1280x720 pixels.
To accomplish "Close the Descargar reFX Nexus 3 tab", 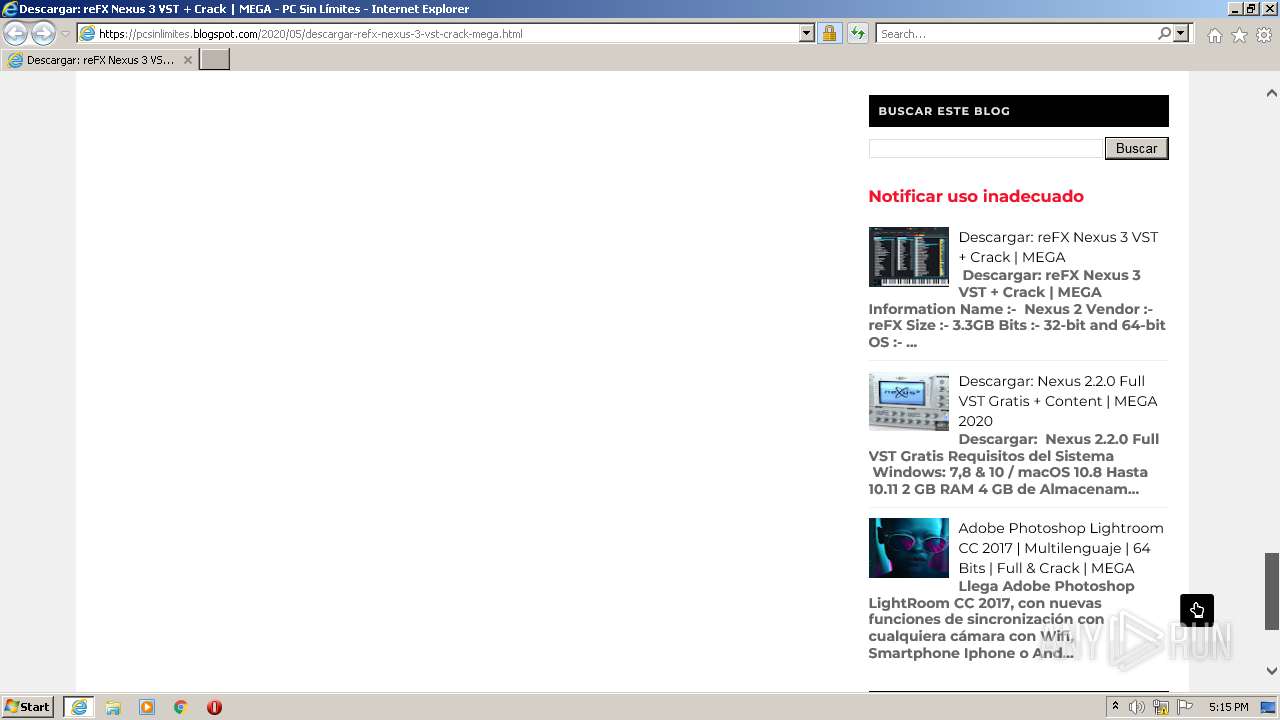I will click(x=187, y=60).
